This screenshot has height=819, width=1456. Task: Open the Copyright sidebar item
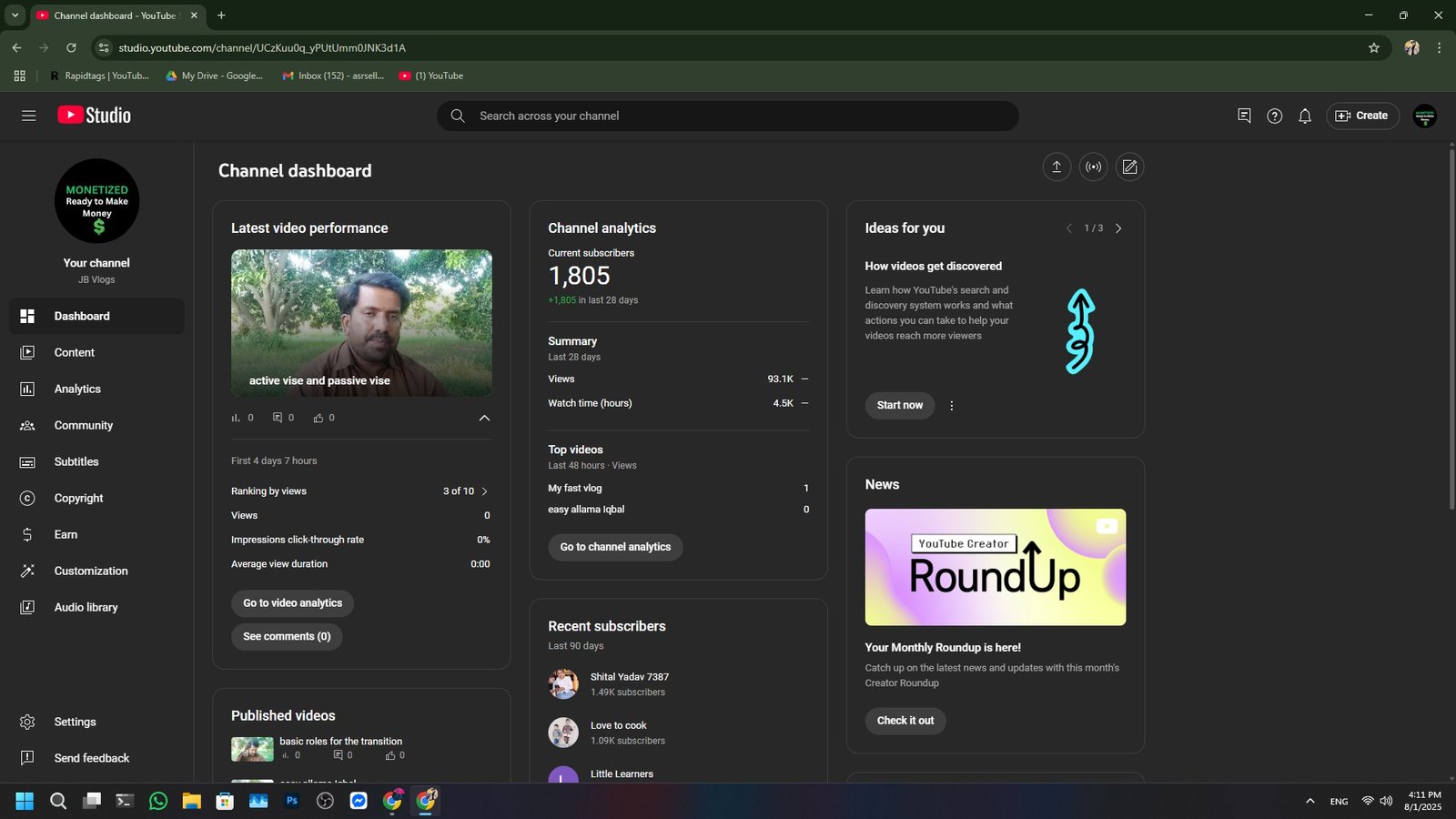click(x=96, y=498)
